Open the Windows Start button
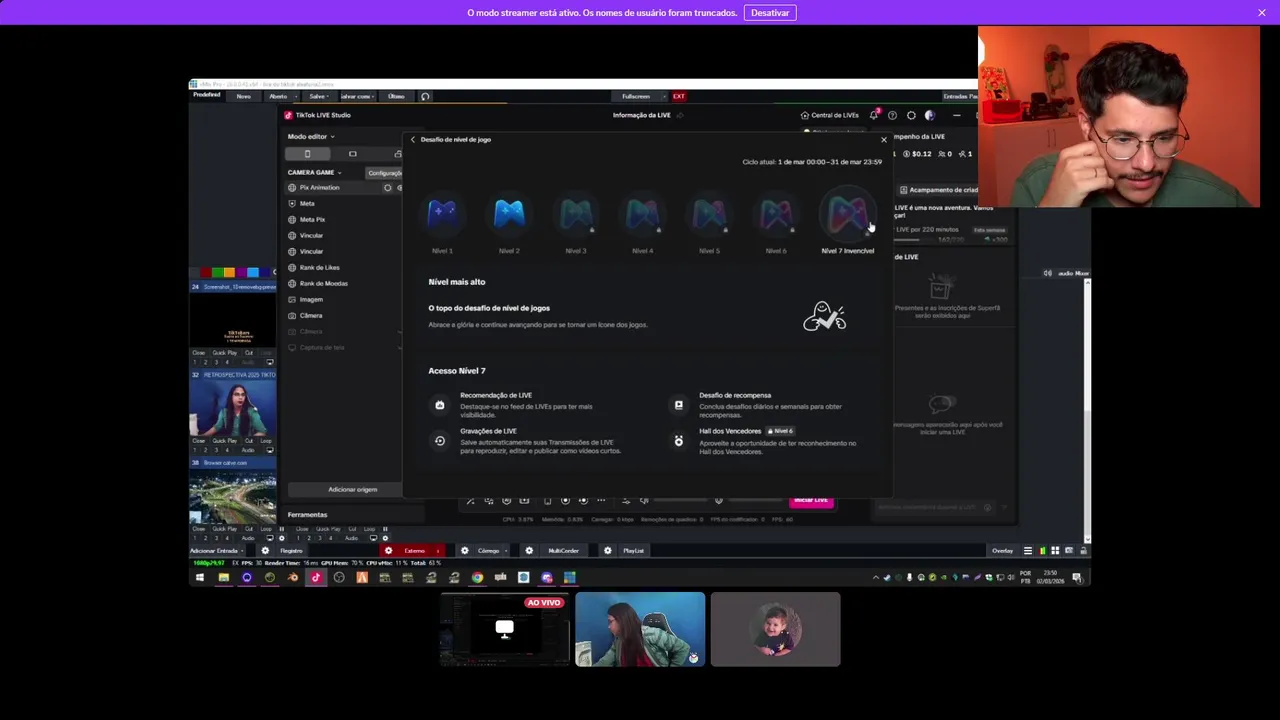 click(200, 577)
